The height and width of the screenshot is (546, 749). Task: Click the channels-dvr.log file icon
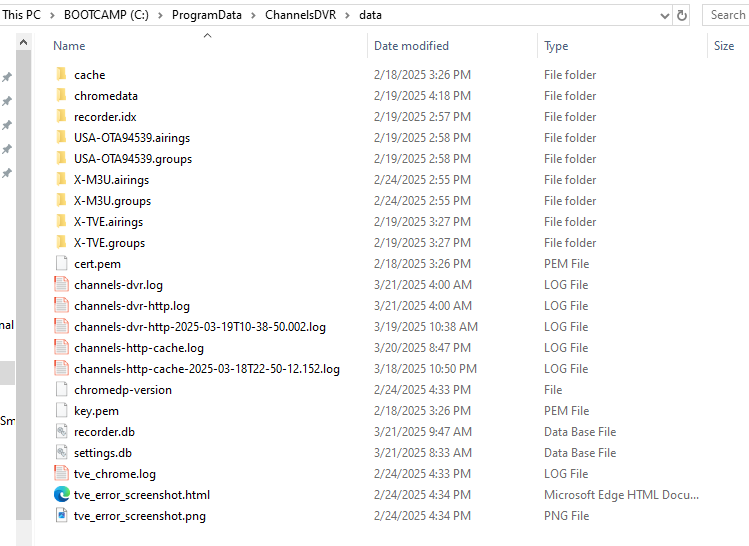tap(62, 285)
